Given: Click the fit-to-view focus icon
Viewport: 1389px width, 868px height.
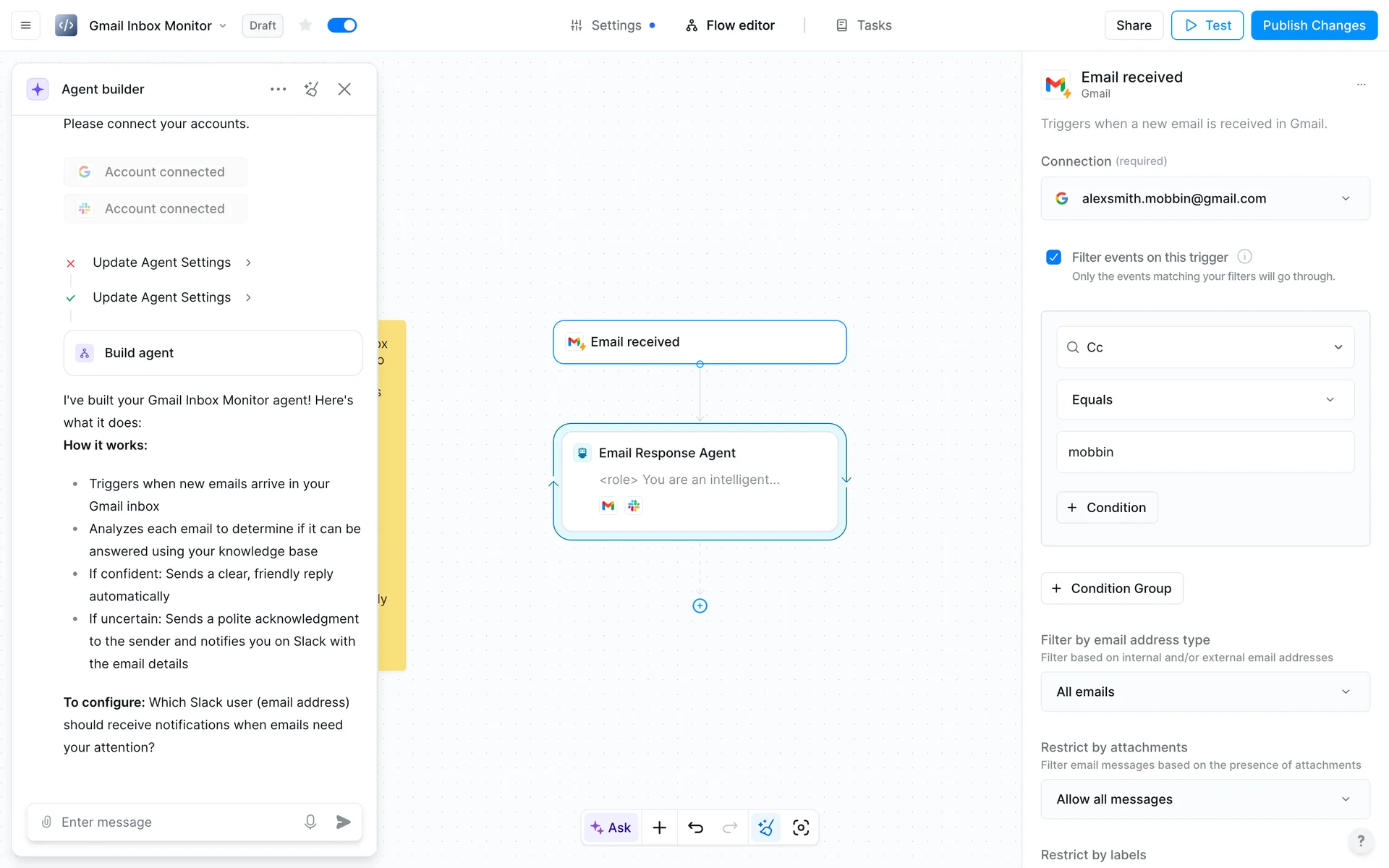Looking at the screenshot, I should 801,827.
